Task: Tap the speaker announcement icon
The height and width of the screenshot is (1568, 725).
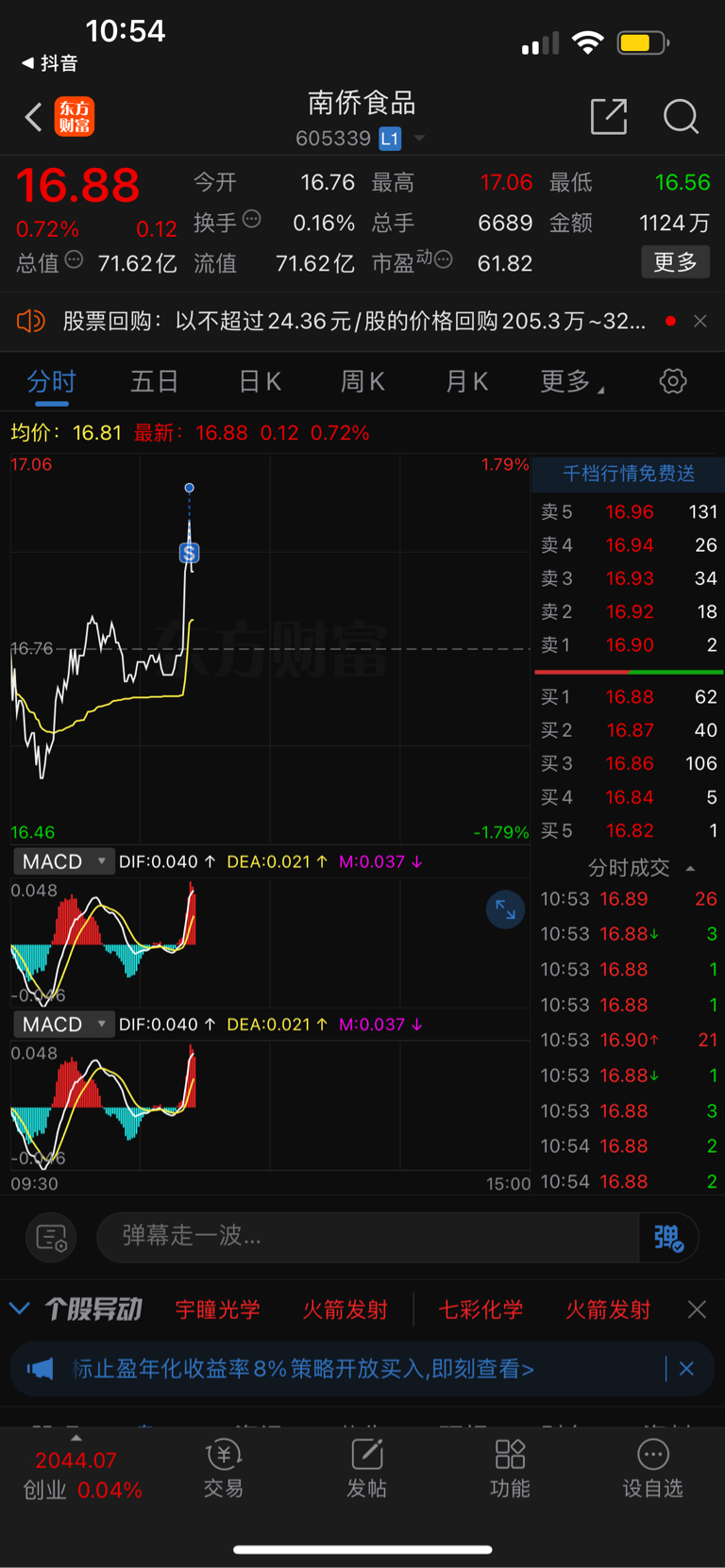Action: 31,322
